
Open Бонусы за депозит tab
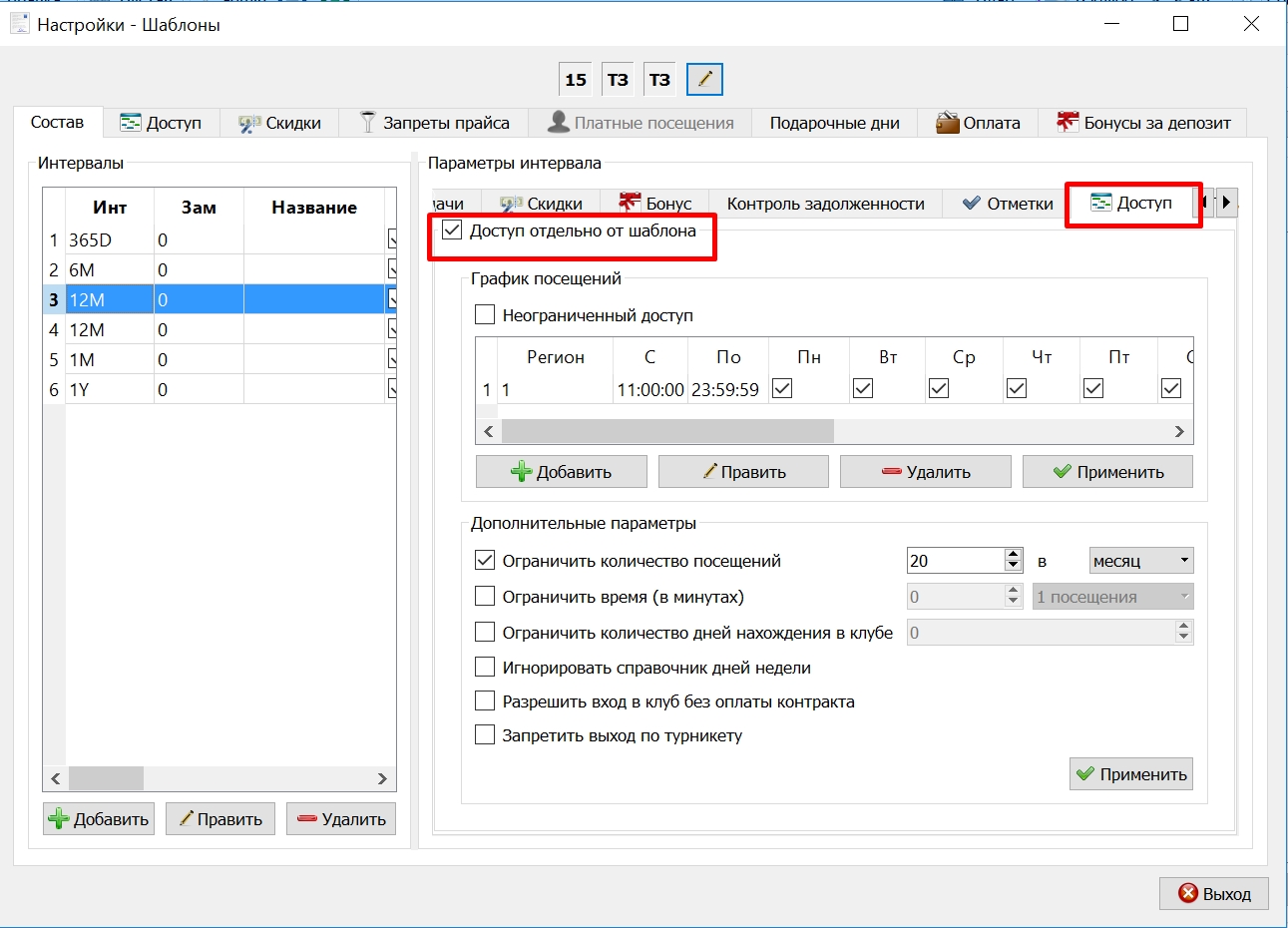tap(1143, 123)
